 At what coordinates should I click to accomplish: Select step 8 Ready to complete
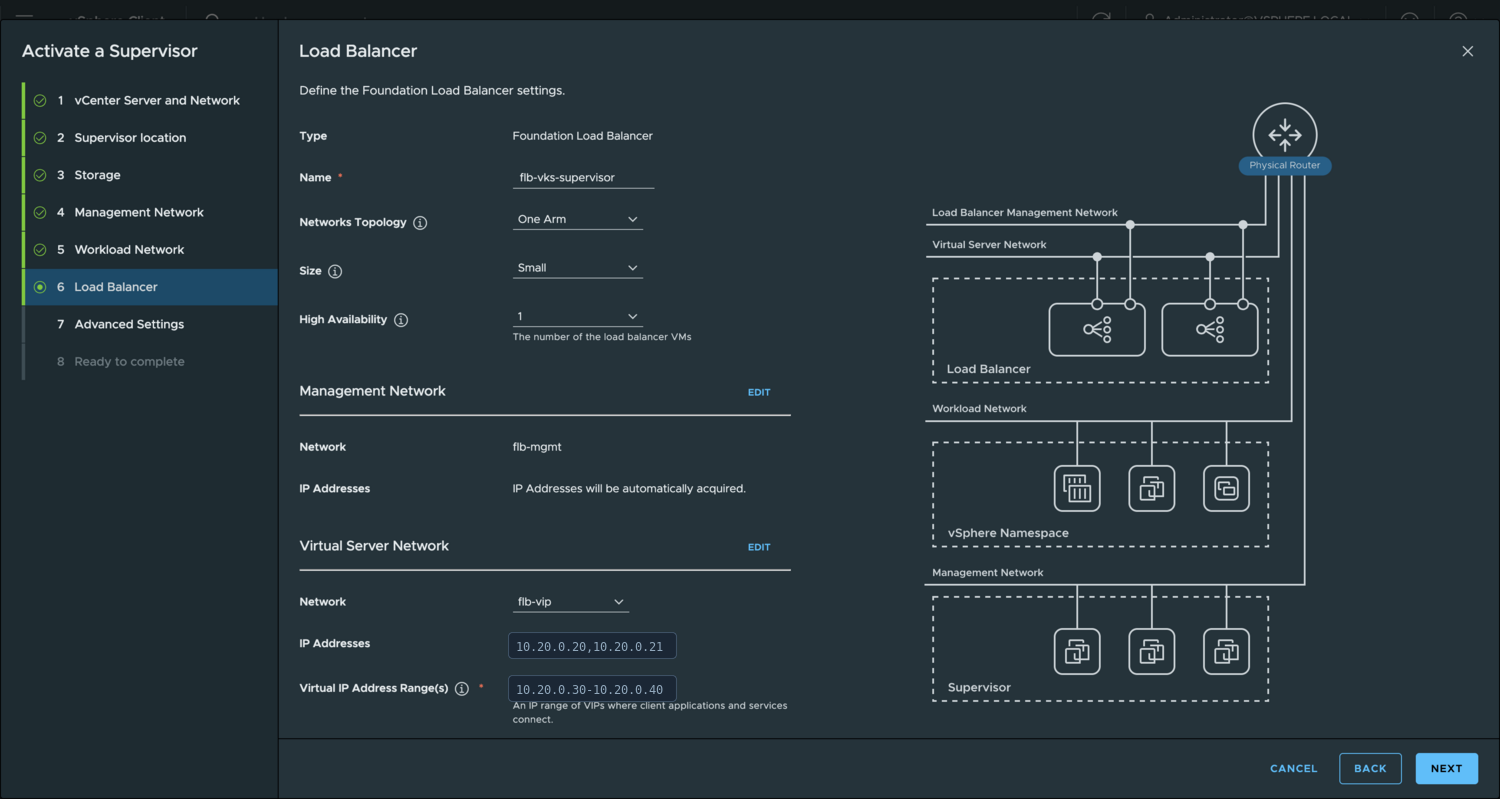[x=150, y=361]
